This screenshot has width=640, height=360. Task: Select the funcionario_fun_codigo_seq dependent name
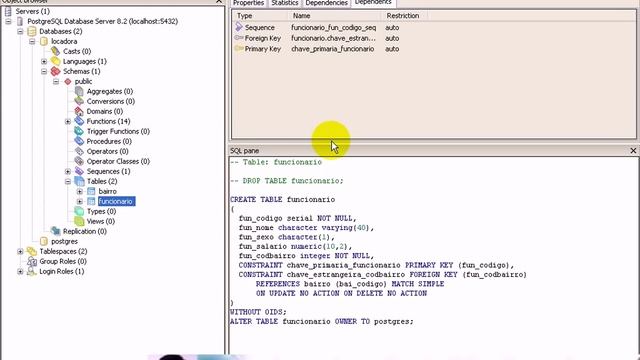tap(333, 27)
